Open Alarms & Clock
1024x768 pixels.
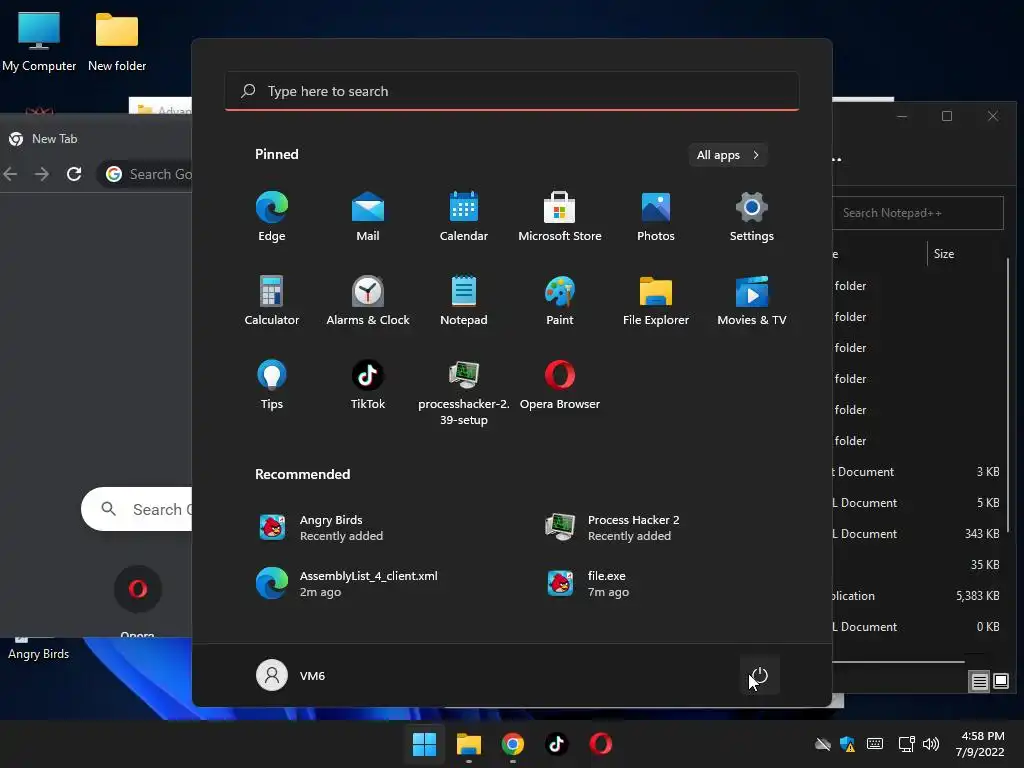pyautogui.click(x=368, y=300)
